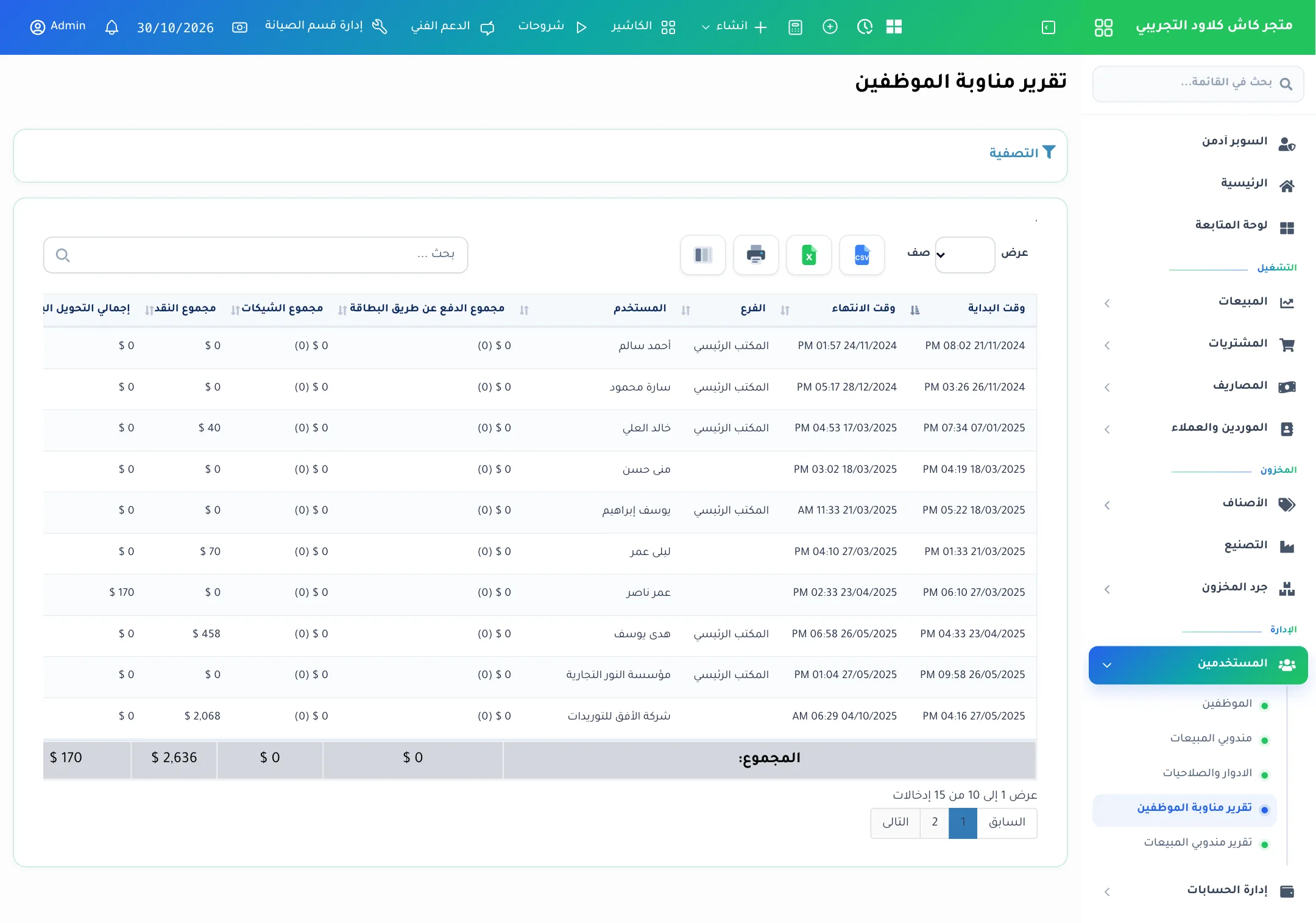Focus the table بحث search field
Image resolution: width=1316 pixels, height=923 pixels.
(255, 255)
